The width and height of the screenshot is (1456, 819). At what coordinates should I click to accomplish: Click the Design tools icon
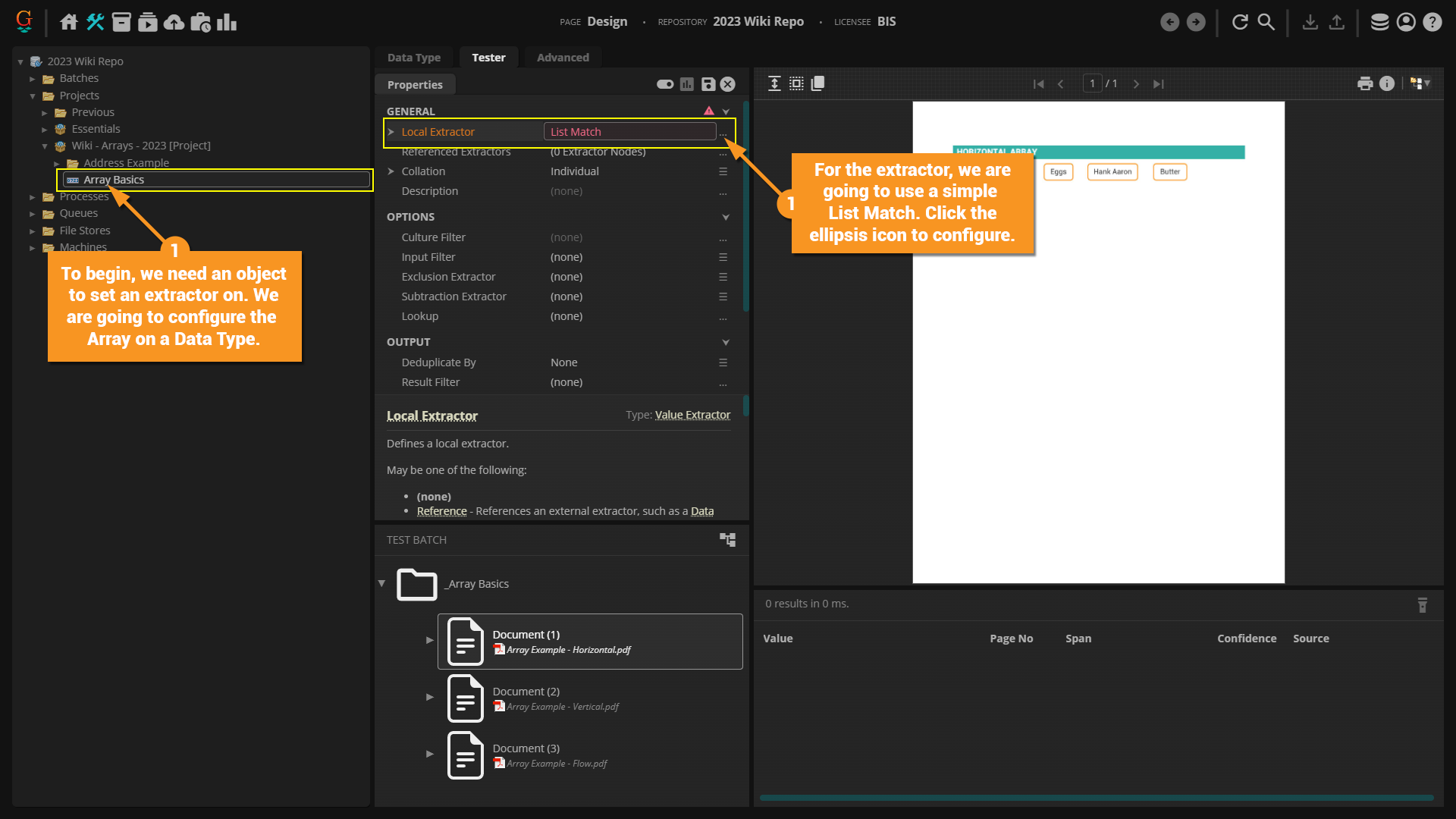[95, 22]
